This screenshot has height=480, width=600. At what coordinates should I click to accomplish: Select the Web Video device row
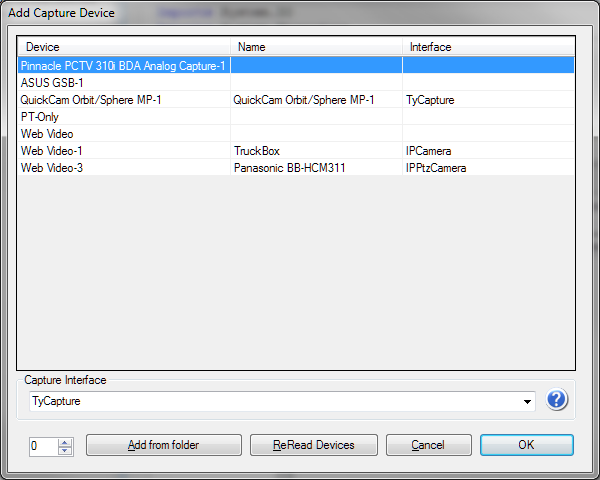296,134
